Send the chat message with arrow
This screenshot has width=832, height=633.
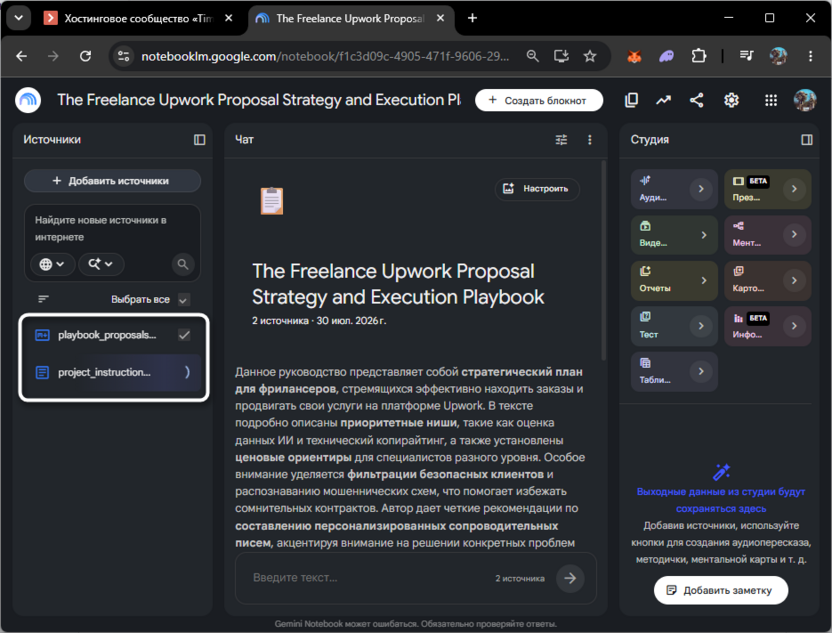[x=570, y=578]
